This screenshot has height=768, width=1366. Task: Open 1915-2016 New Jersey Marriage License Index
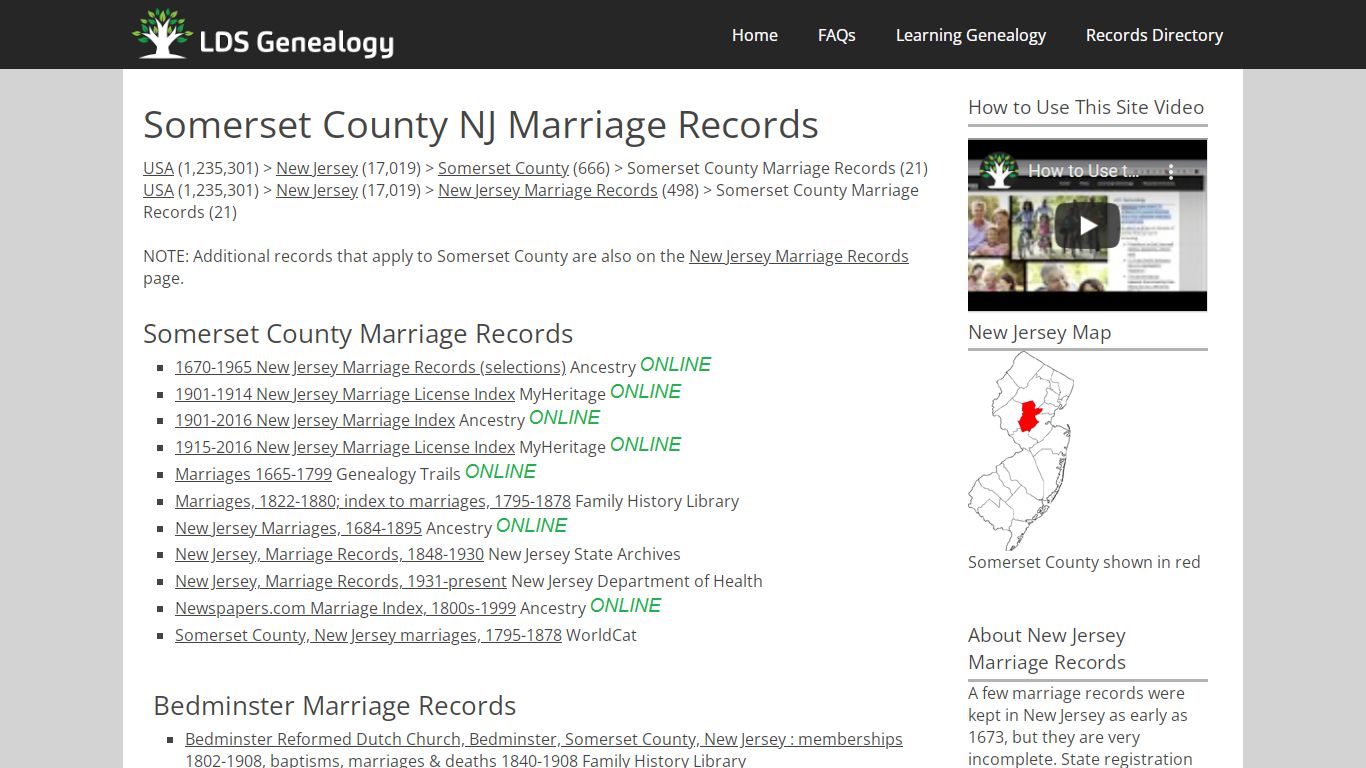[x=345, y=447]
